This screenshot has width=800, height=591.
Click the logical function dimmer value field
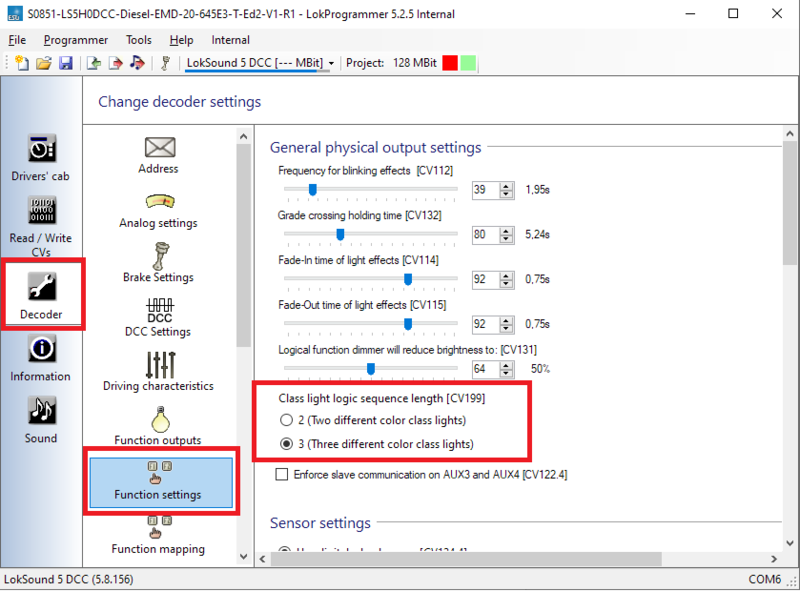coord(484,369)
